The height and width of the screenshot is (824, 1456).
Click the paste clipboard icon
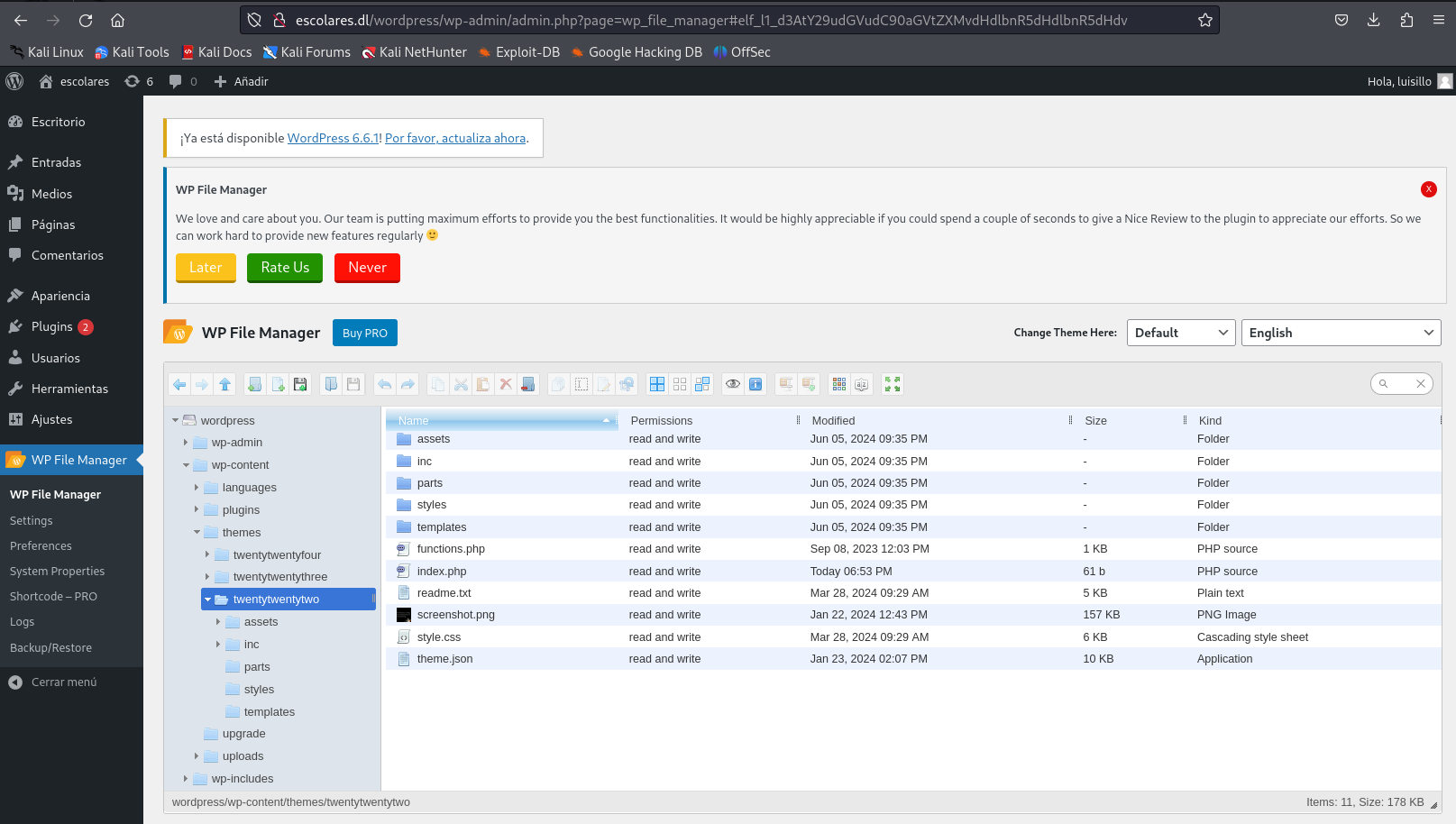point(483,384)
